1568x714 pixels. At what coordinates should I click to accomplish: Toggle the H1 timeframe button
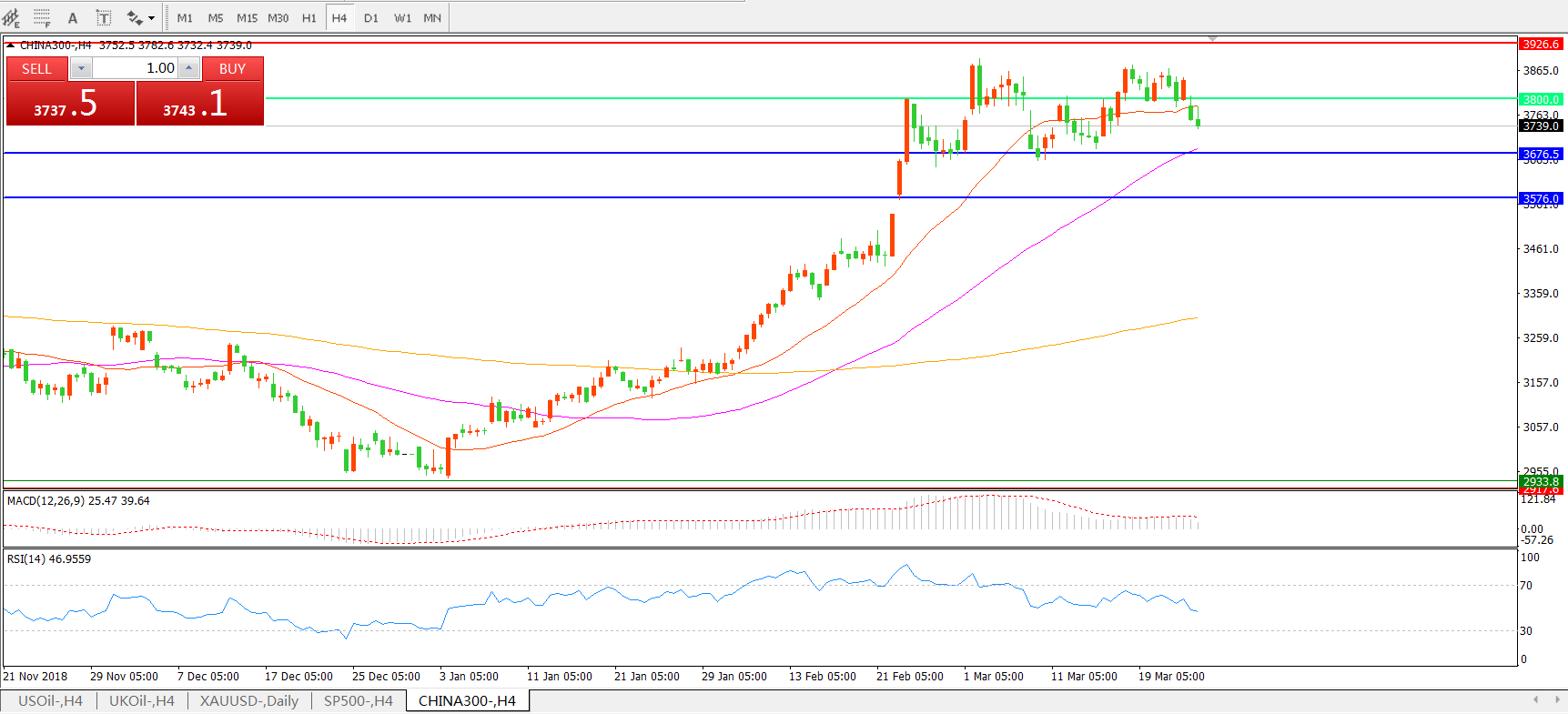tap(309, 17)
